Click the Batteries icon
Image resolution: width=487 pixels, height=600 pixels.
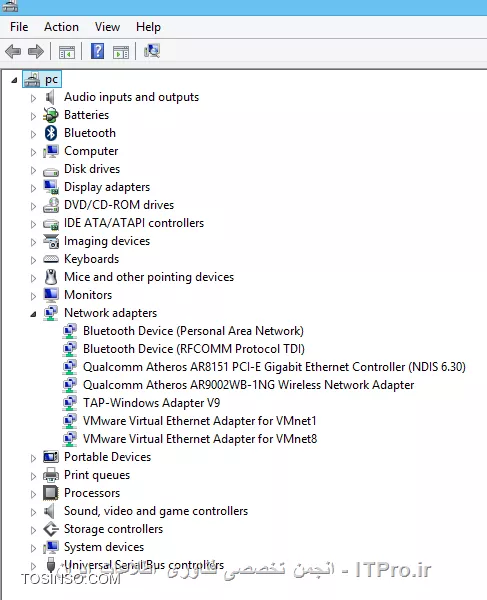[50, 115]
